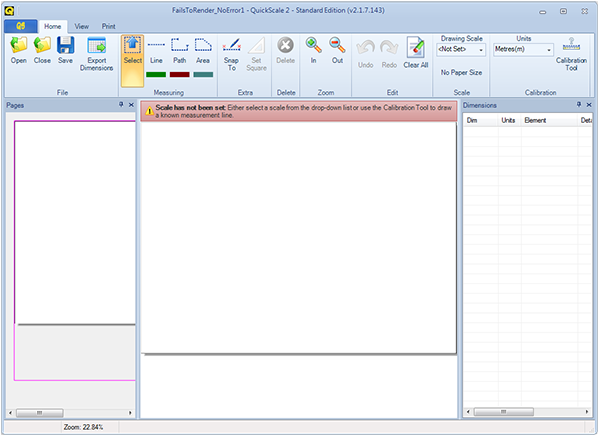Click Clear All in the Edit group
This screenshot has width=600, height=437.
click(416, 53)
